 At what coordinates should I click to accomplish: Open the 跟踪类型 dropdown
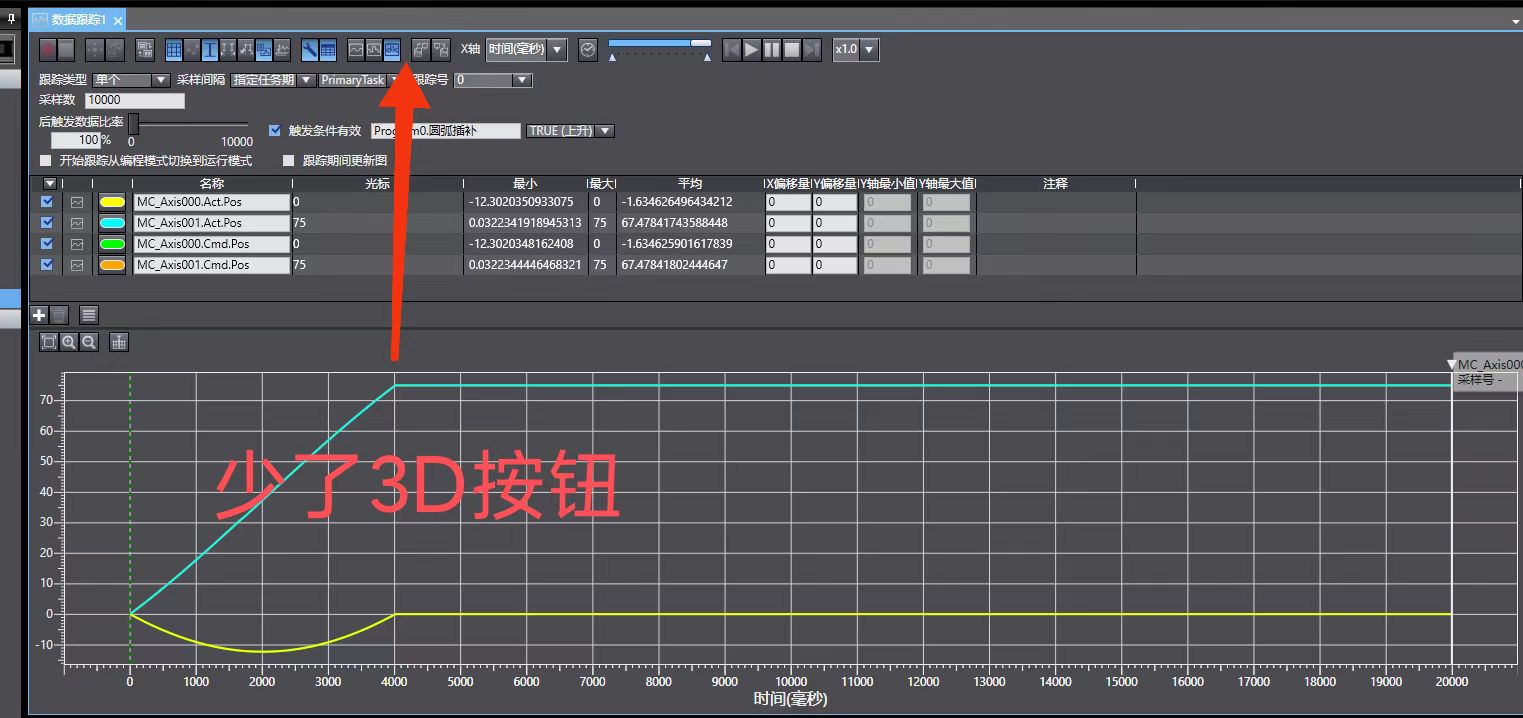coord(132,80)
